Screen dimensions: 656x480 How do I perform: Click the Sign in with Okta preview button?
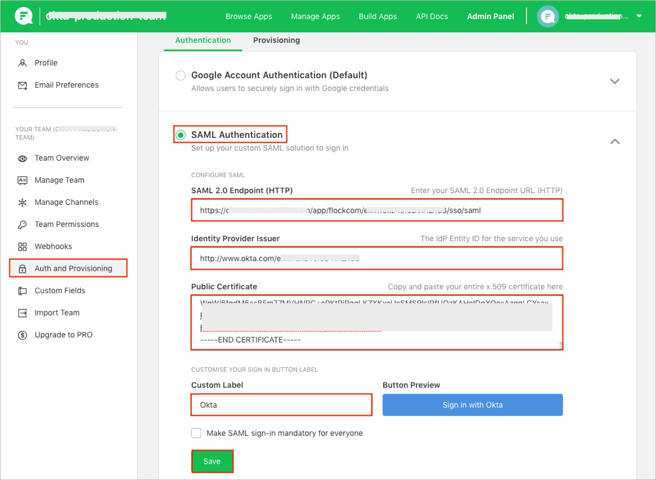point(472,404)
